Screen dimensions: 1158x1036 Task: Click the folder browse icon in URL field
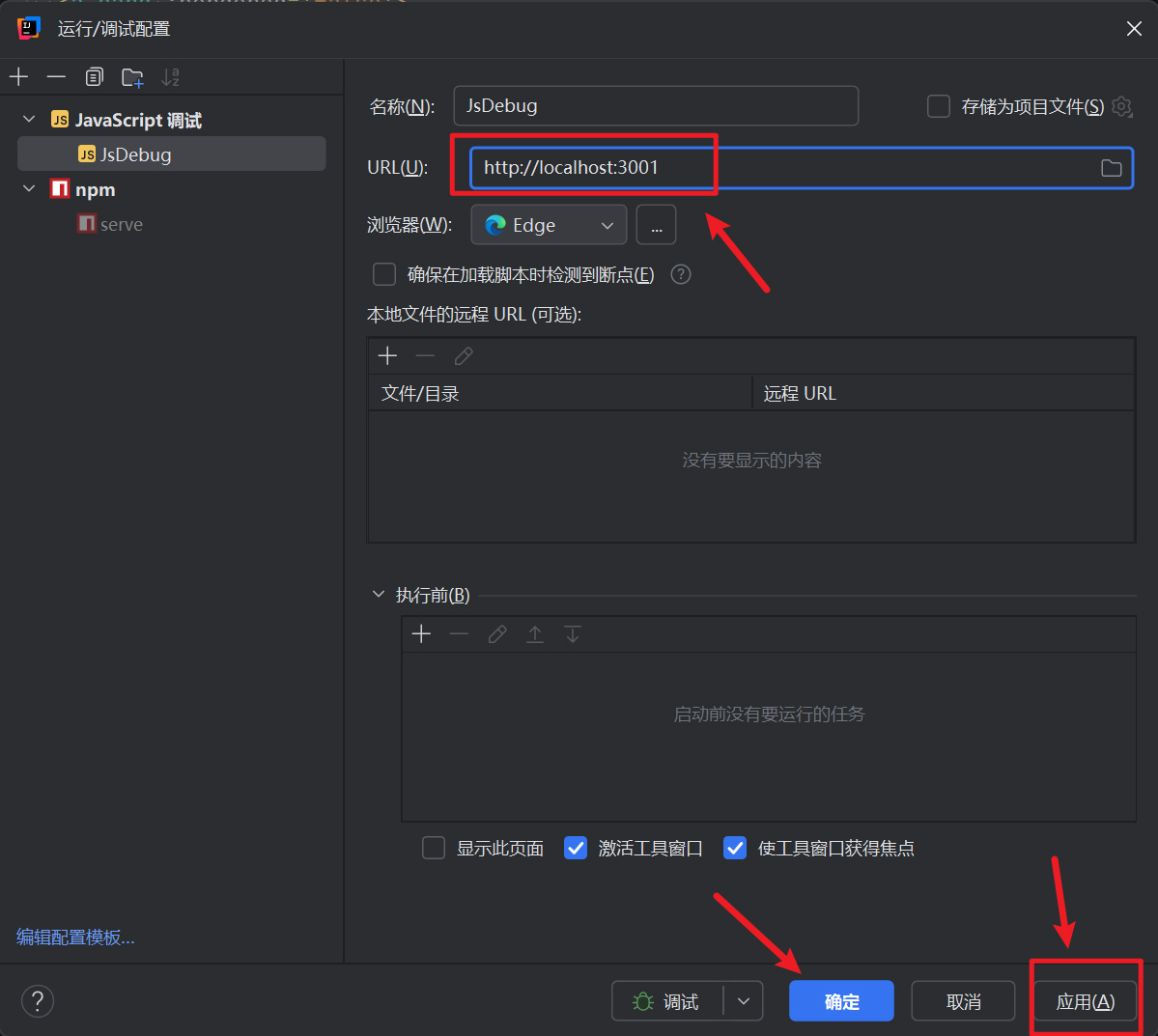1111,168
